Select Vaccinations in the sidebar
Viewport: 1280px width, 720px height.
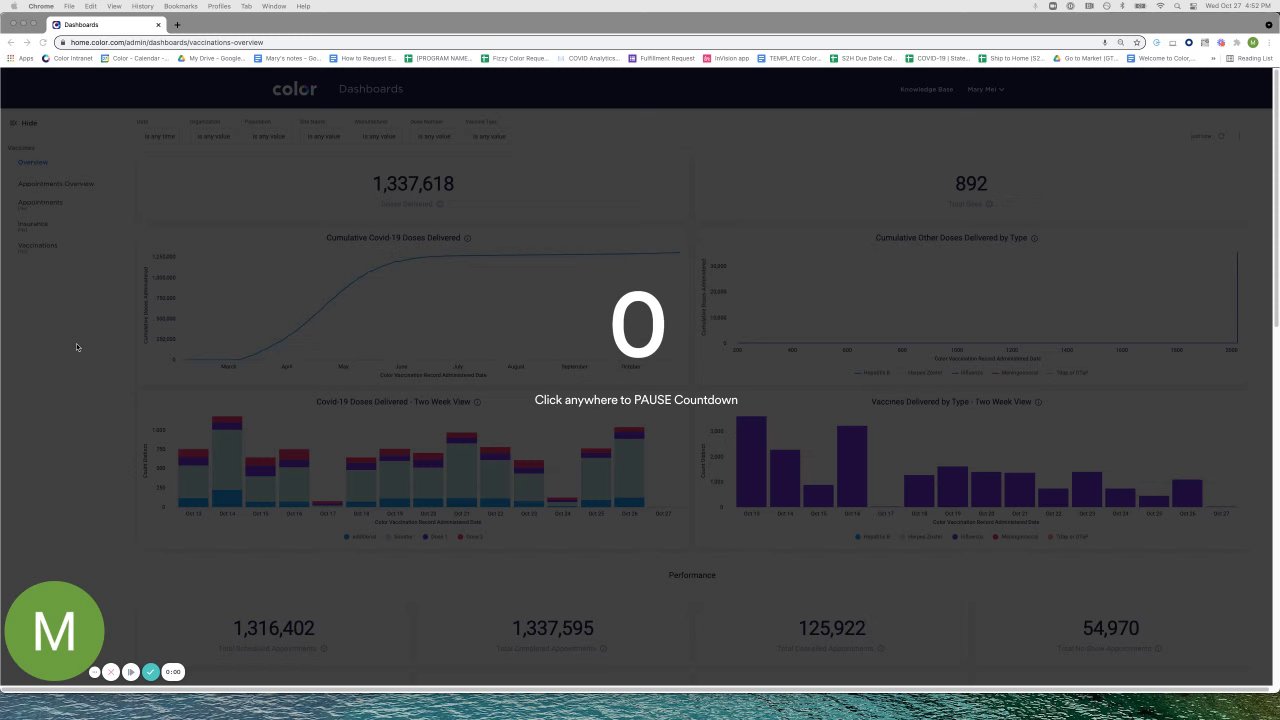37,245
